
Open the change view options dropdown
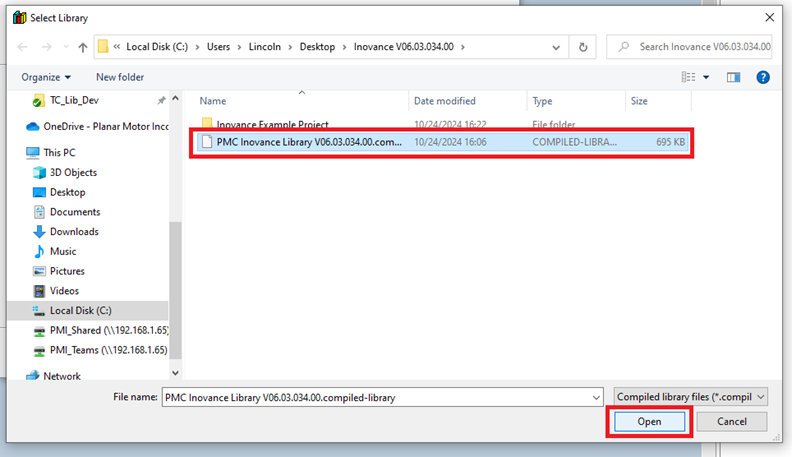[706, 77]
